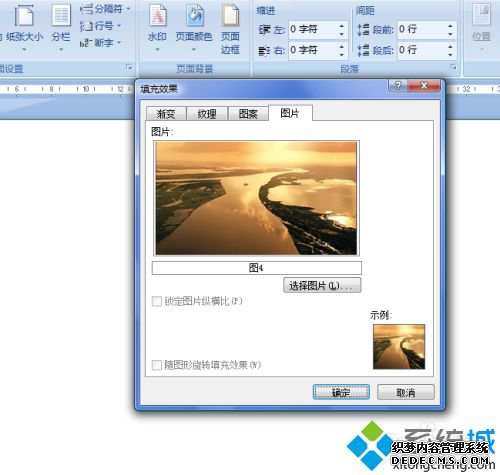Click the Cancel (取消) button

406,392
